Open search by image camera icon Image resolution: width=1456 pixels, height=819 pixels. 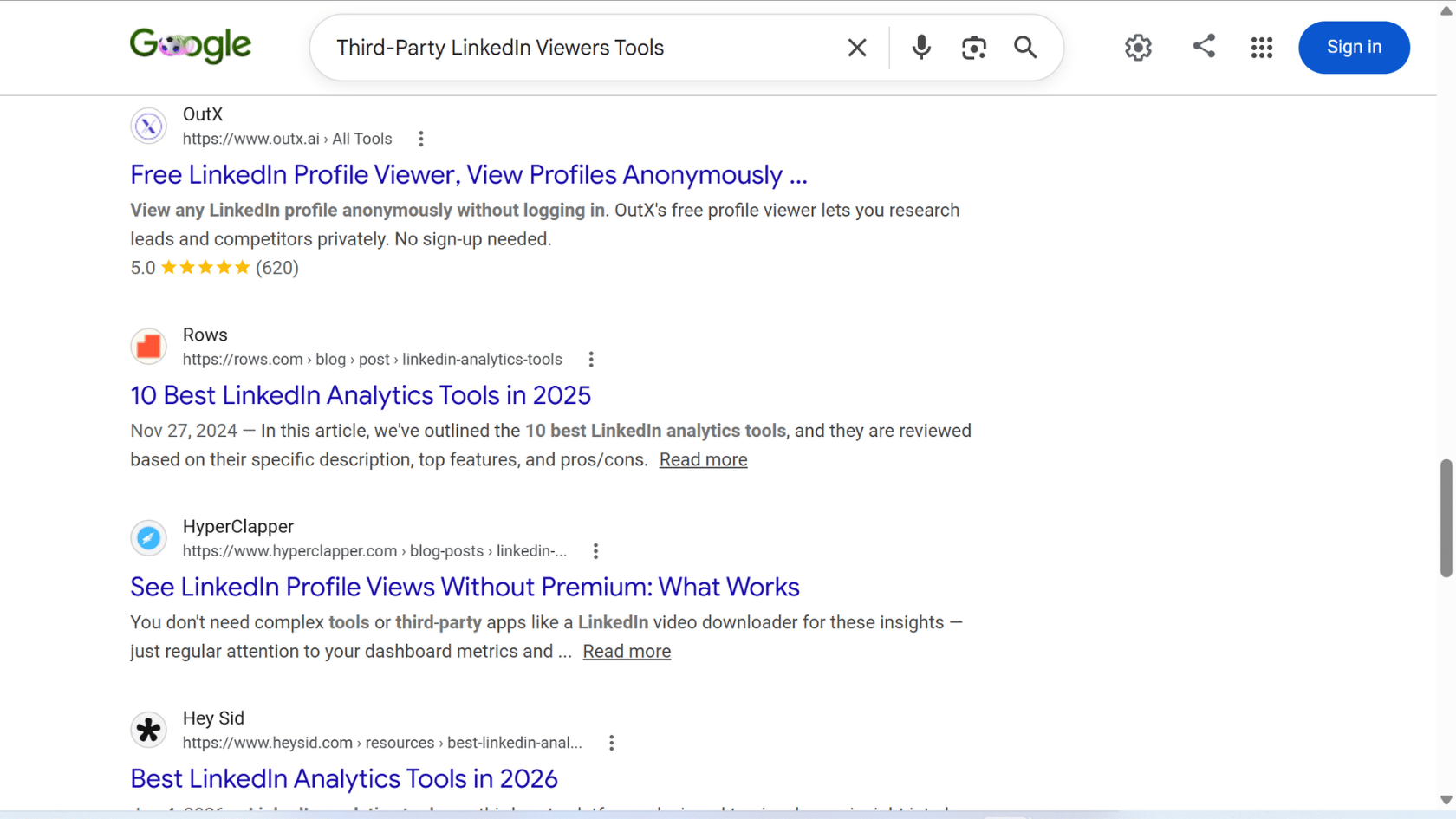[x=973, y=48]
